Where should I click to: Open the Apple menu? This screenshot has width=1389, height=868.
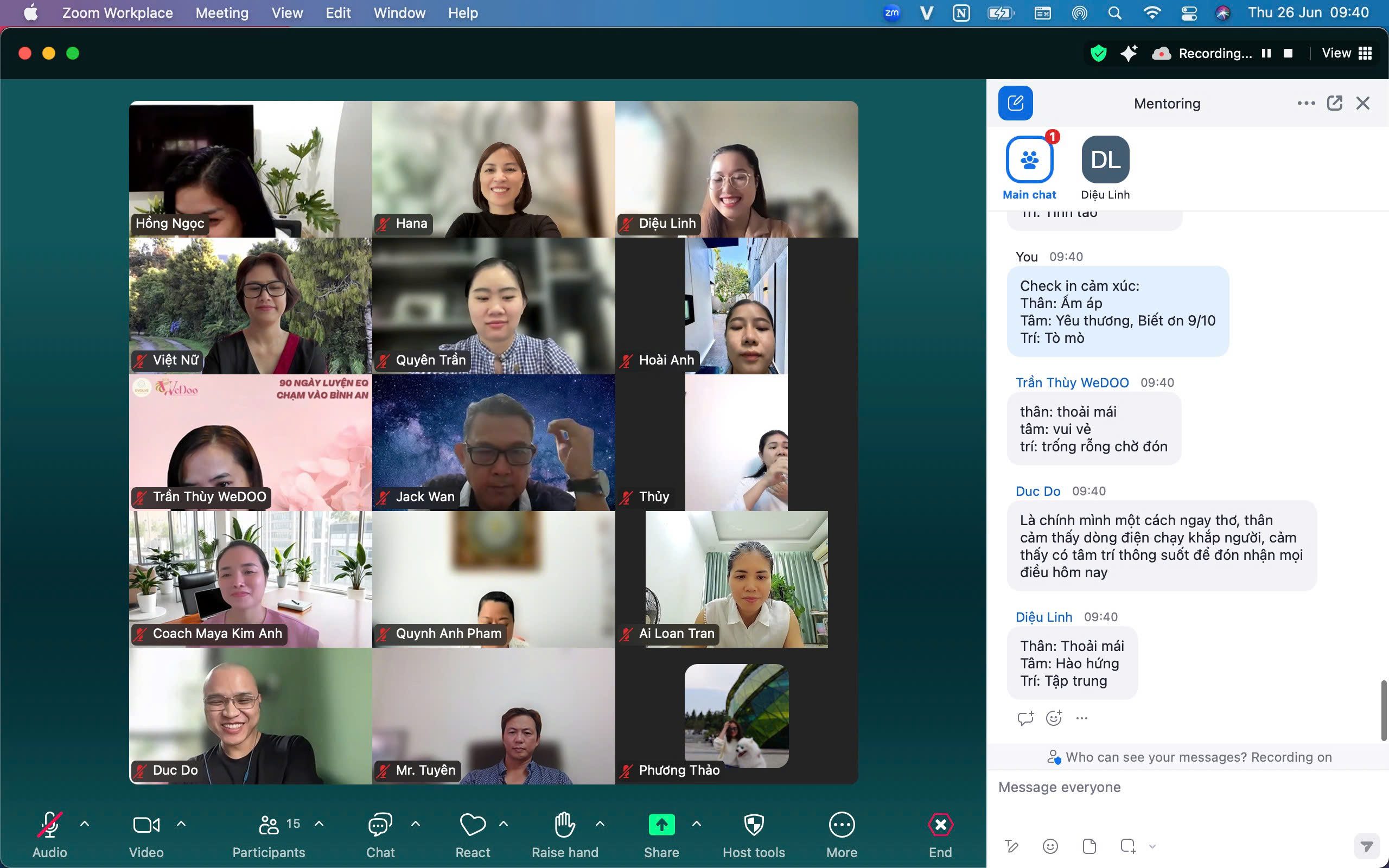pyautogui.click(x=31, y=12)
